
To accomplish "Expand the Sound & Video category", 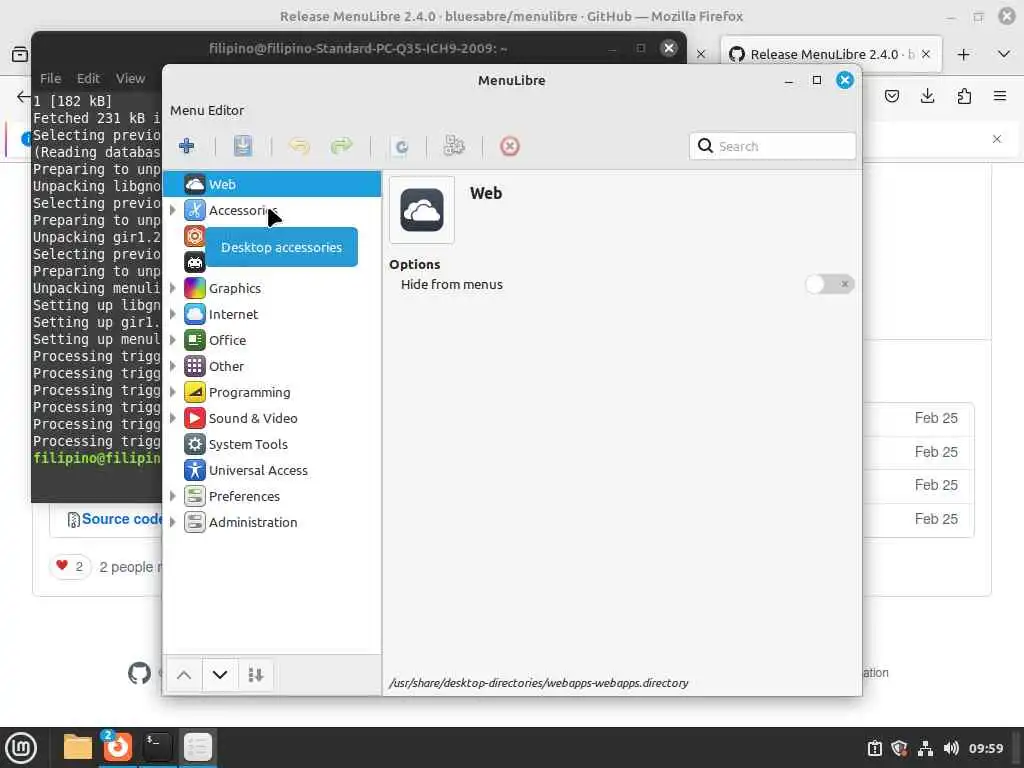I will pyautogui.click(x=172, y=418).
